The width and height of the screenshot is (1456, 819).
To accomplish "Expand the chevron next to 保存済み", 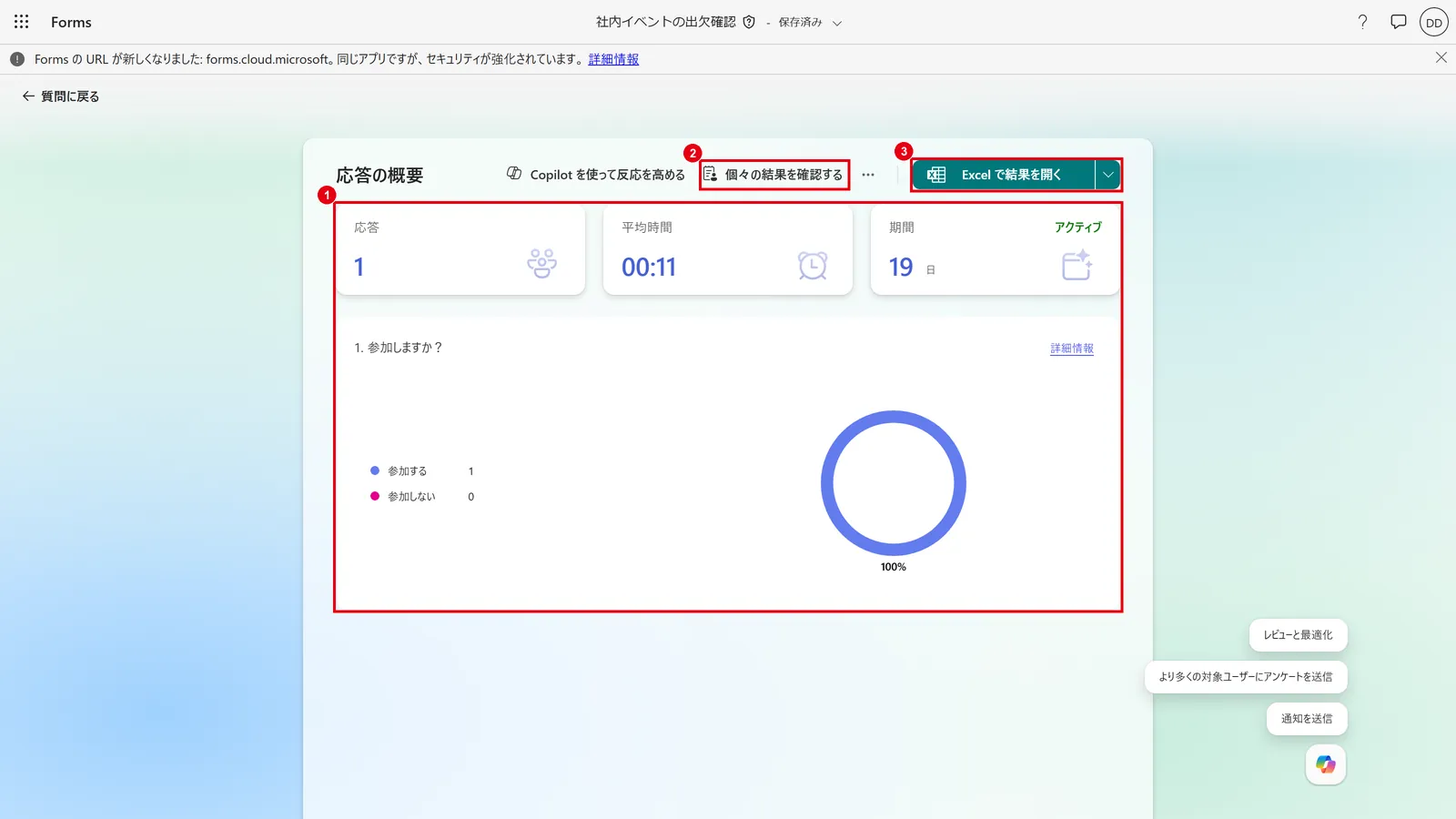I will (837, 23).
